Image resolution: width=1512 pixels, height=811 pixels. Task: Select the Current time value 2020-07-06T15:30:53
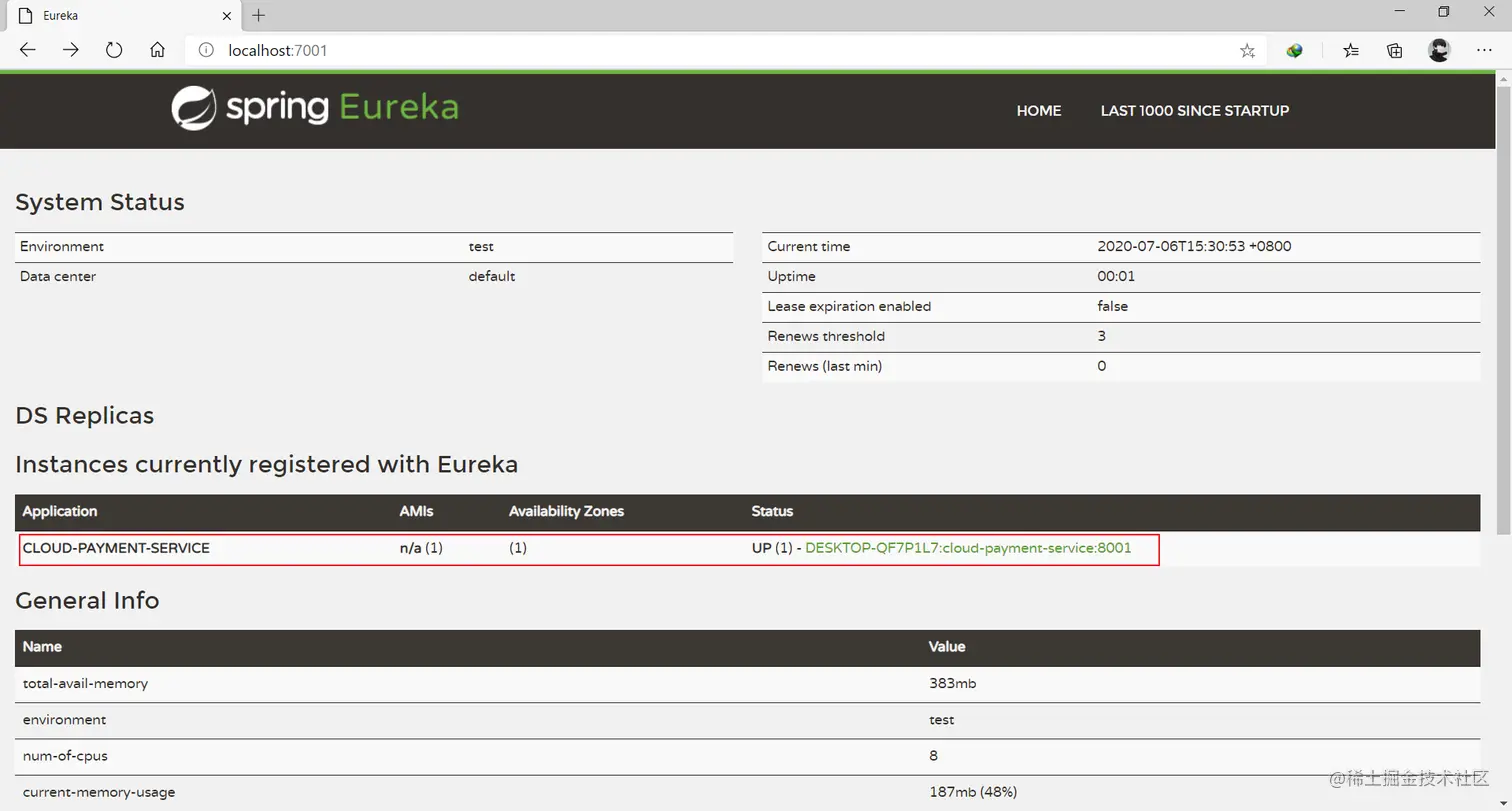pos(1194,246)
